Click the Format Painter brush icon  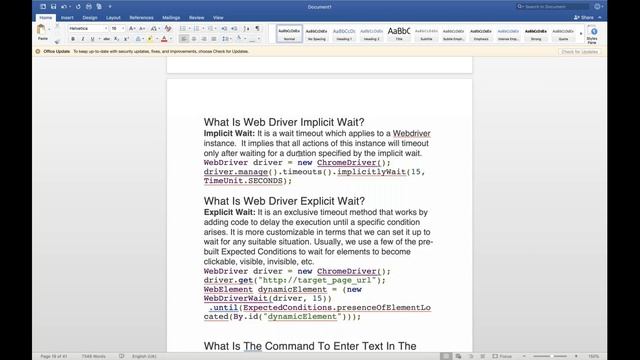(57, 41)
